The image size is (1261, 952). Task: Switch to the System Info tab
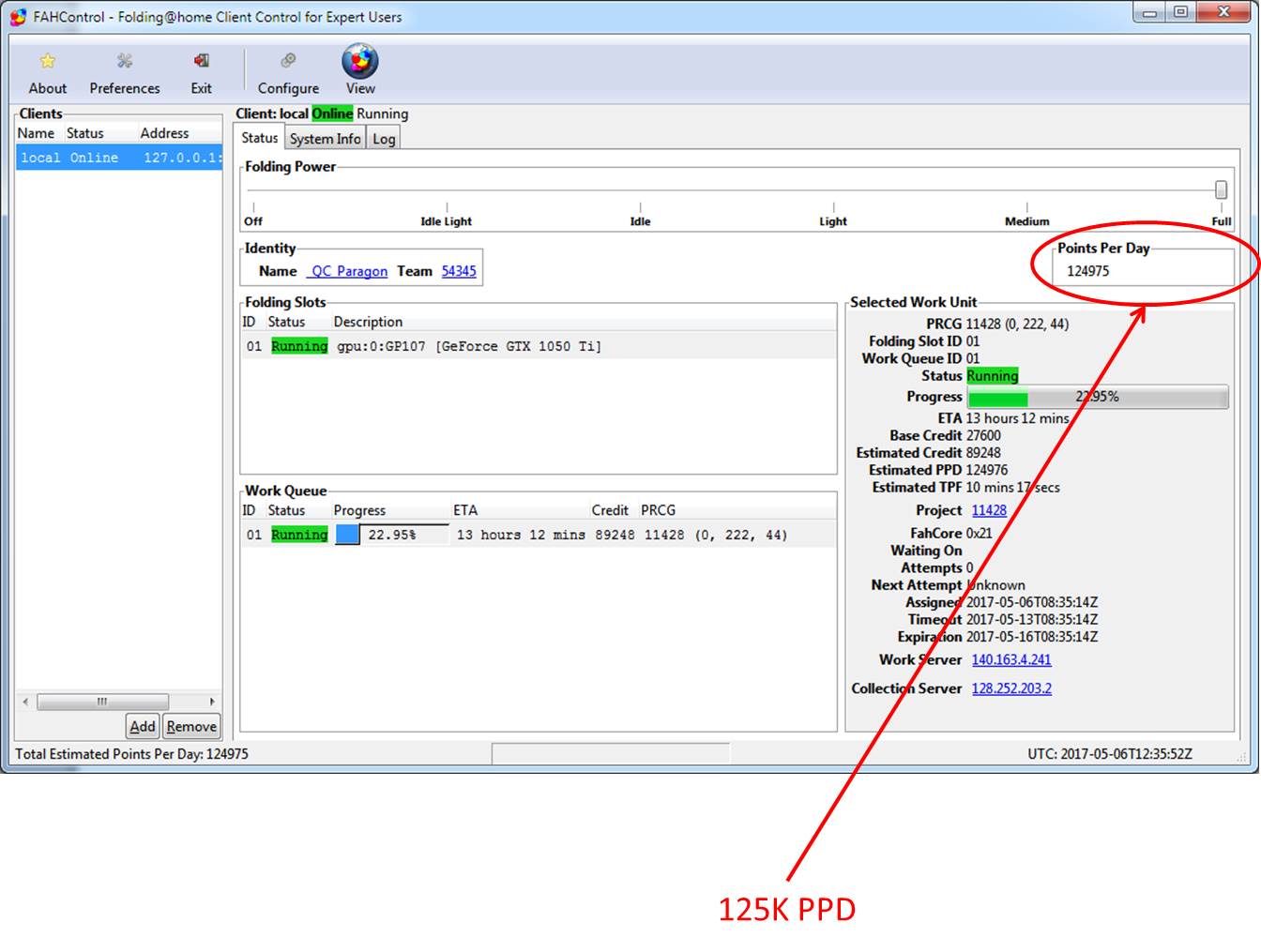pyautogui.click(x=324, y=138)
